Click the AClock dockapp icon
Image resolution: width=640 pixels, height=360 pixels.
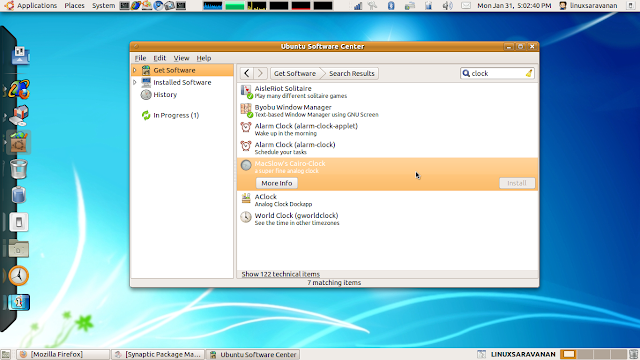(246, 198)
